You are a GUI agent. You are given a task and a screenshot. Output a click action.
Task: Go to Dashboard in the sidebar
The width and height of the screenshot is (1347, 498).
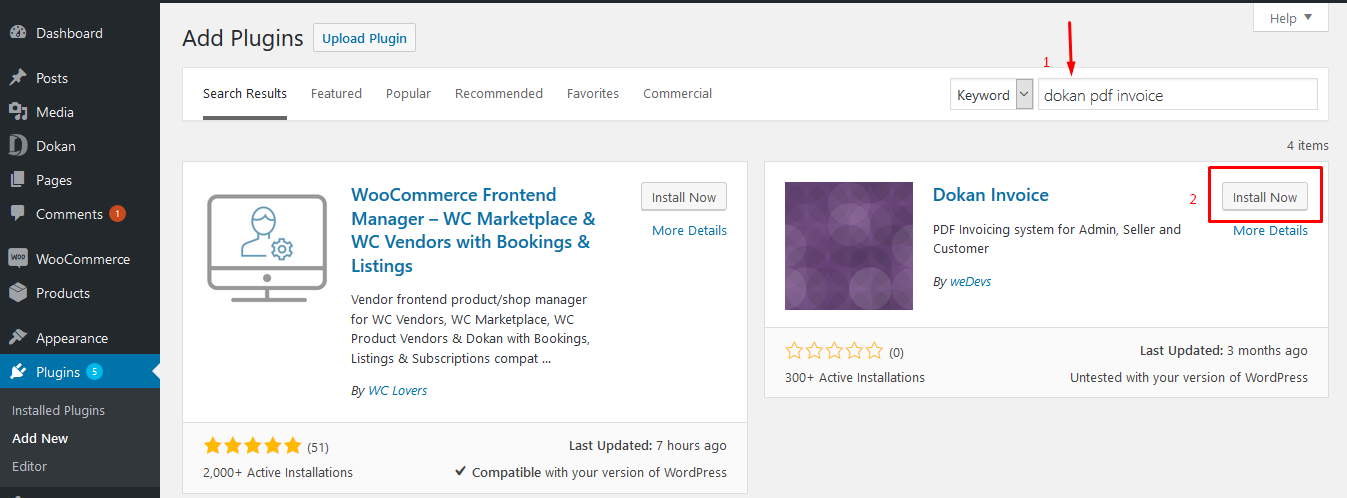click(x=69, y=33)
